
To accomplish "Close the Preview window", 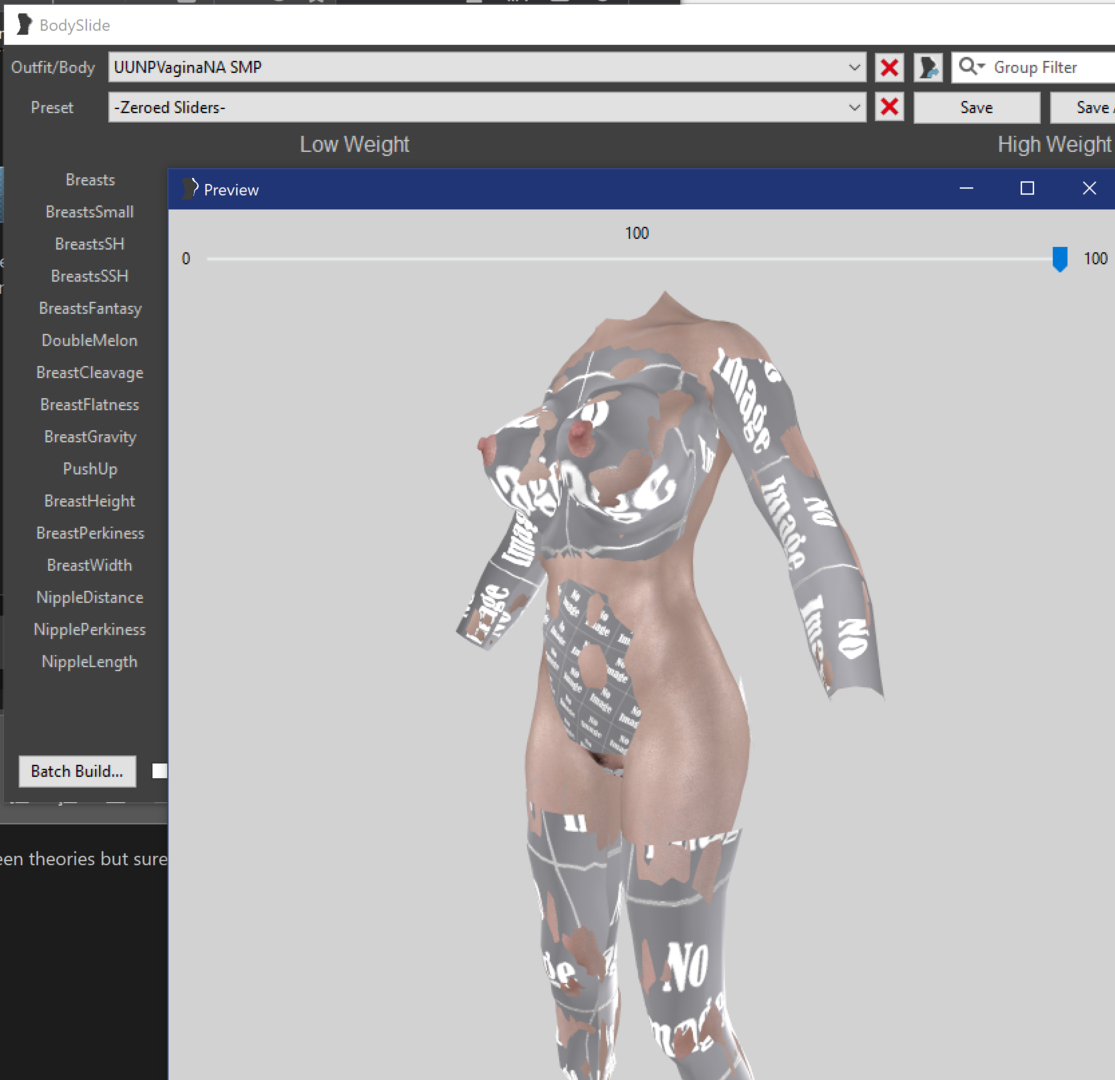I will [x=1089, y=188].
